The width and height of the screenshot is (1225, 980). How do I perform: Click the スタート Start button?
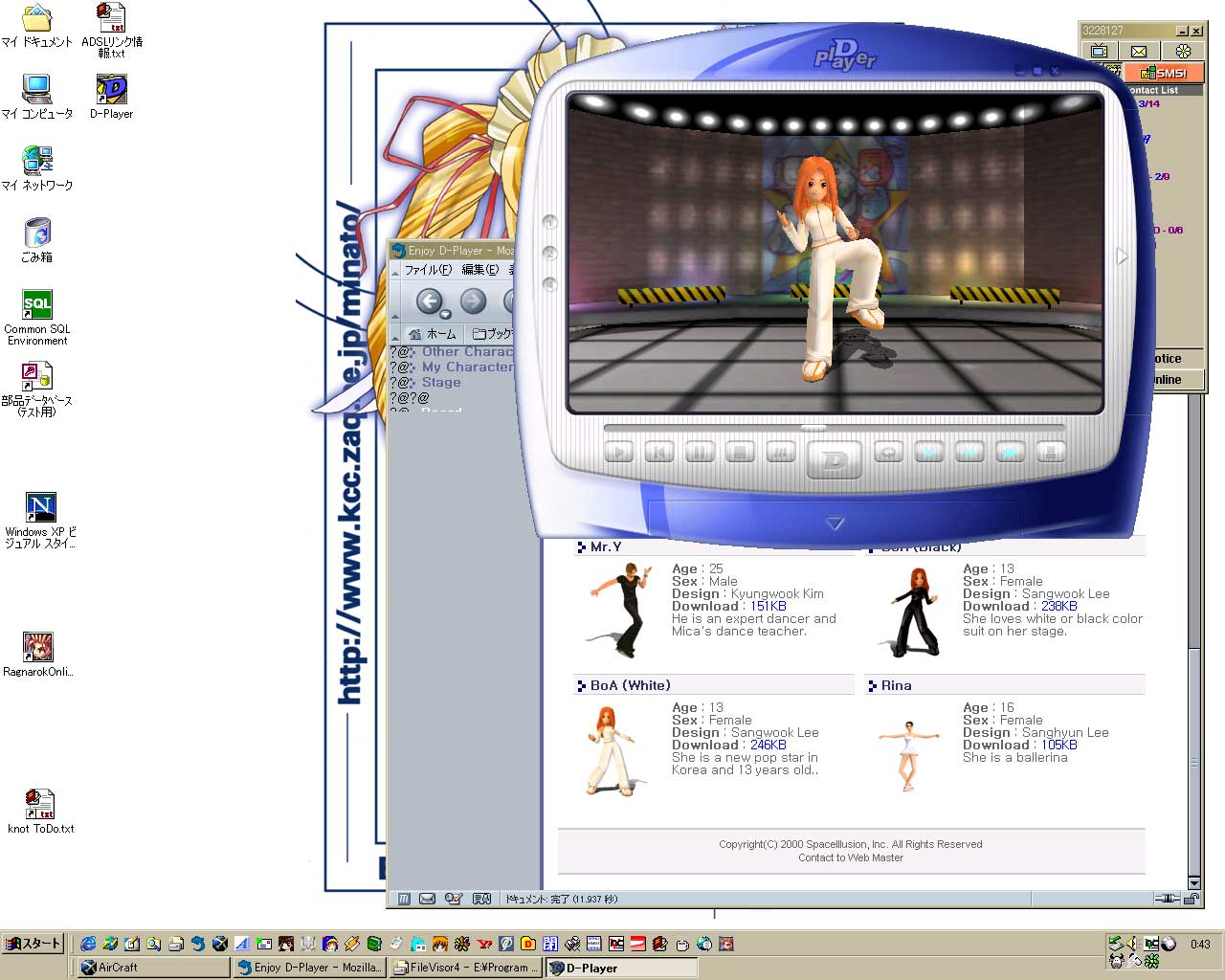(33, 944)
